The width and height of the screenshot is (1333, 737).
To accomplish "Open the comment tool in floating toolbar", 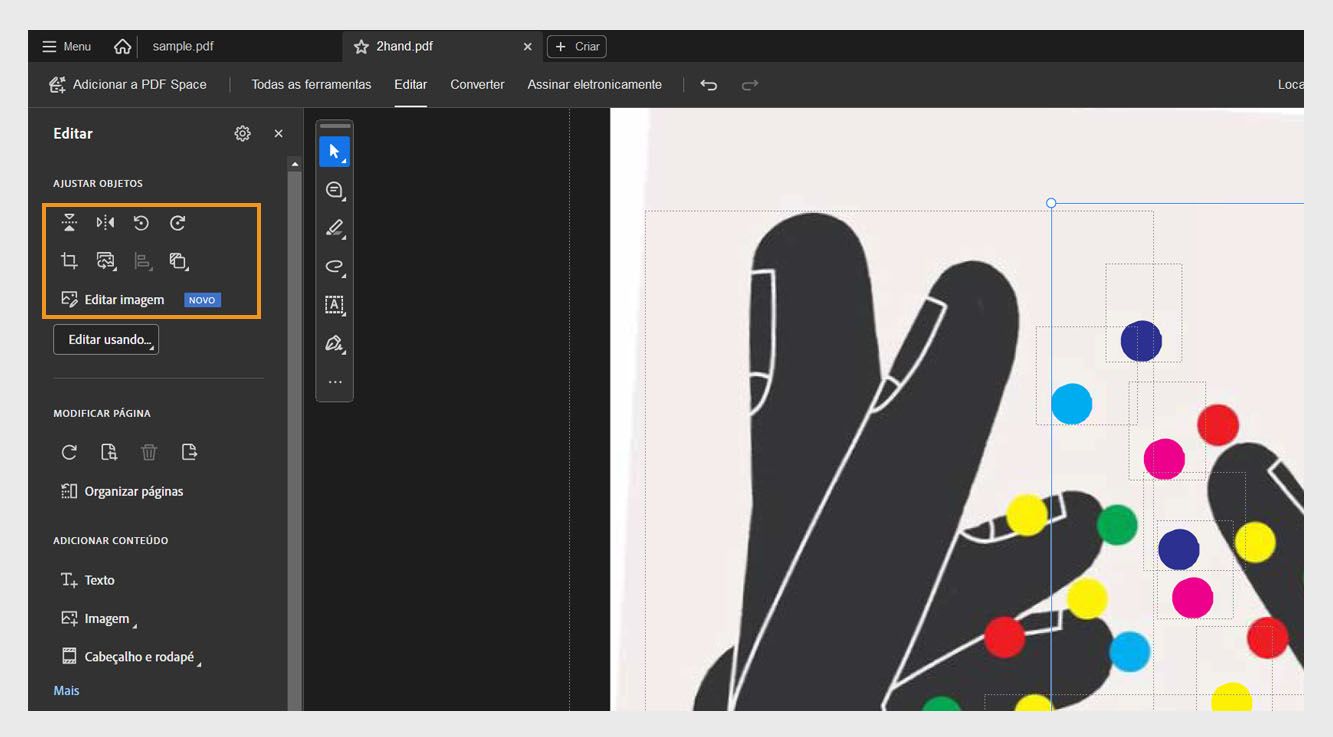I will 335,190.
